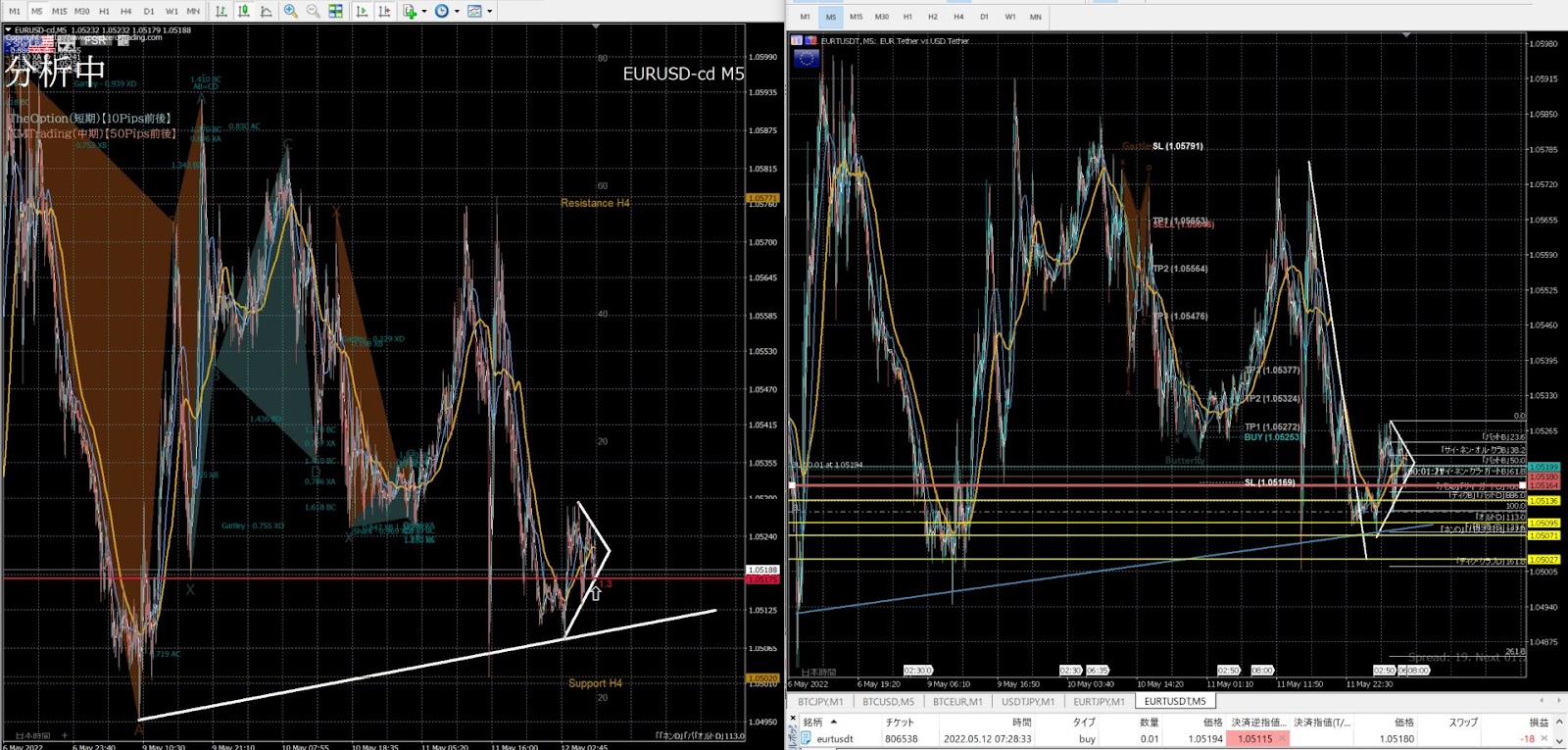Open the templates dropdown arrow
Image resolution: width=1568 pixels, height=750 pixels.
pyautogui.click(x=489, y=12)
